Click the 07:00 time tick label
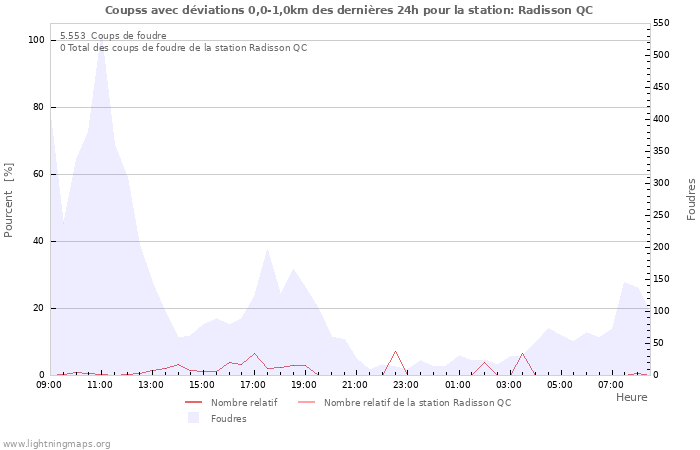The image size is (700, 450). point(611,385)
